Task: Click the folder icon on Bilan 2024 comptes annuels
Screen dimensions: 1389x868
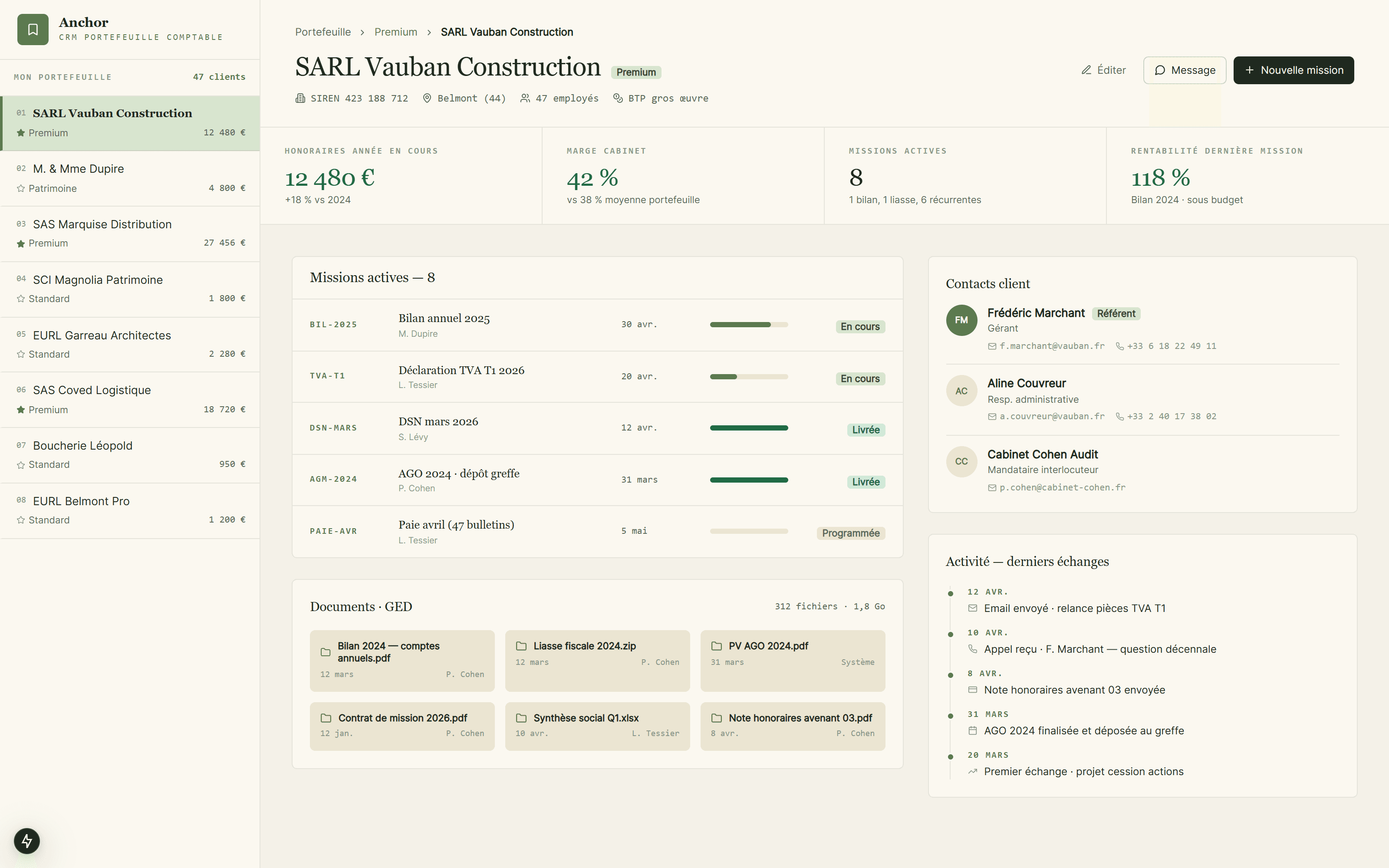Action: pyautogui.click(x=326, y=652)
